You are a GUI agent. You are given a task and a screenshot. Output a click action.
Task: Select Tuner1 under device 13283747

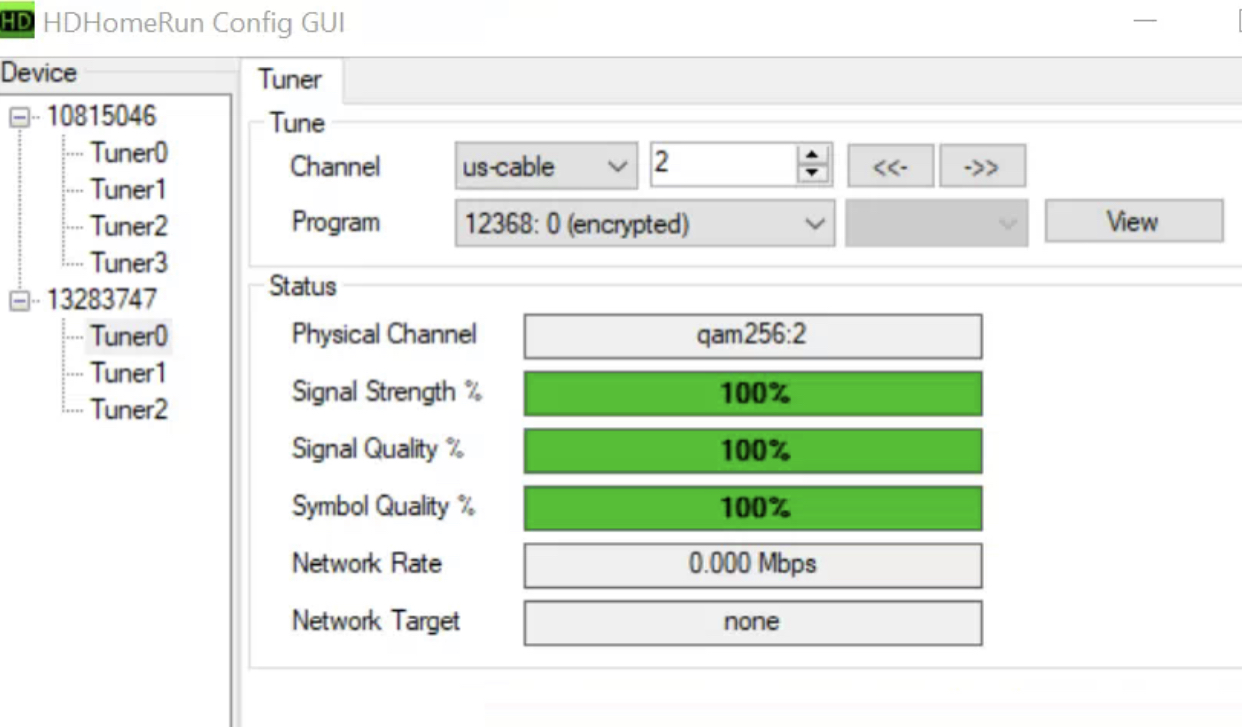coord(128,374)
